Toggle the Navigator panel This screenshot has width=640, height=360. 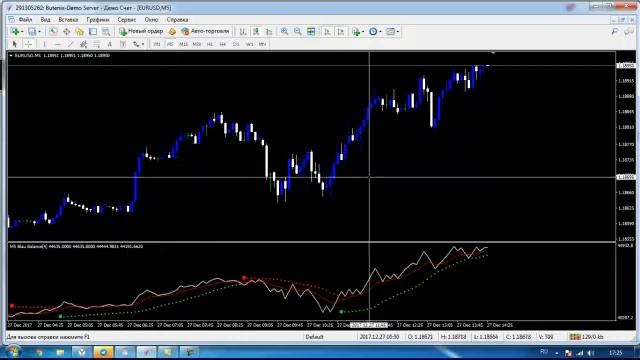[x=80, y=31]
